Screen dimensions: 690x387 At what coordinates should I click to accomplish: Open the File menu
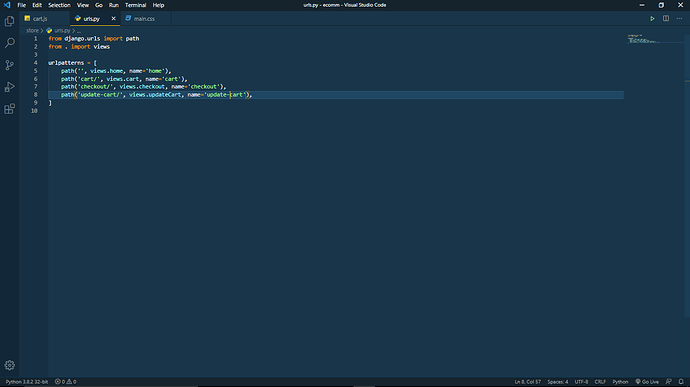[22, 5]
